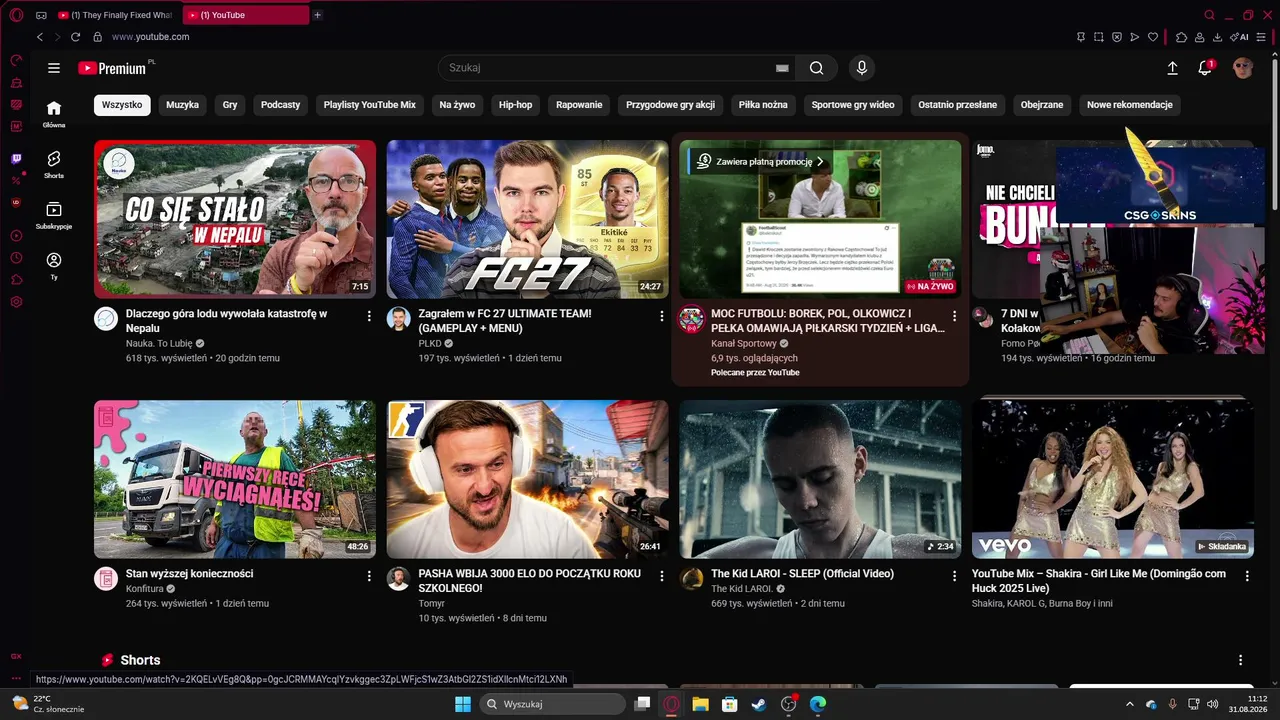Play the 'CO SIĘ STAŁO W NEPALU' thumbnail
The height and width of the screenshot is (720, 1280).
[235, 219]
